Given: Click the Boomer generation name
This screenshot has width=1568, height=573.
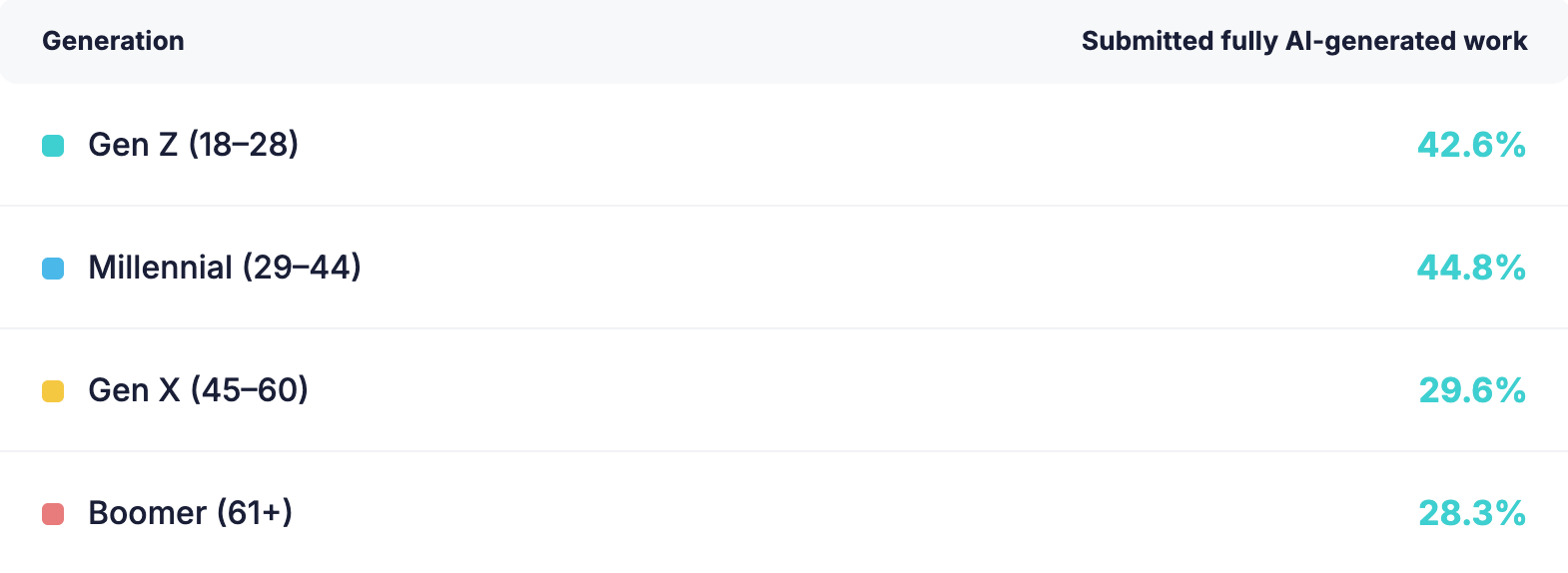Looking at the screenshot, I should [147, 513].
